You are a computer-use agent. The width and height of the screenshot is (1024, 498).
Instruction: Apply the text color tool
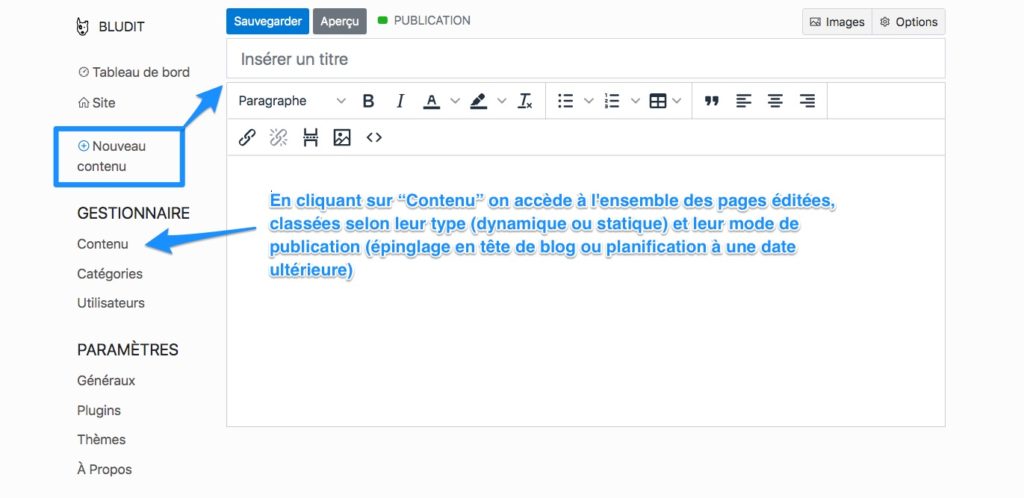point(432,101)
